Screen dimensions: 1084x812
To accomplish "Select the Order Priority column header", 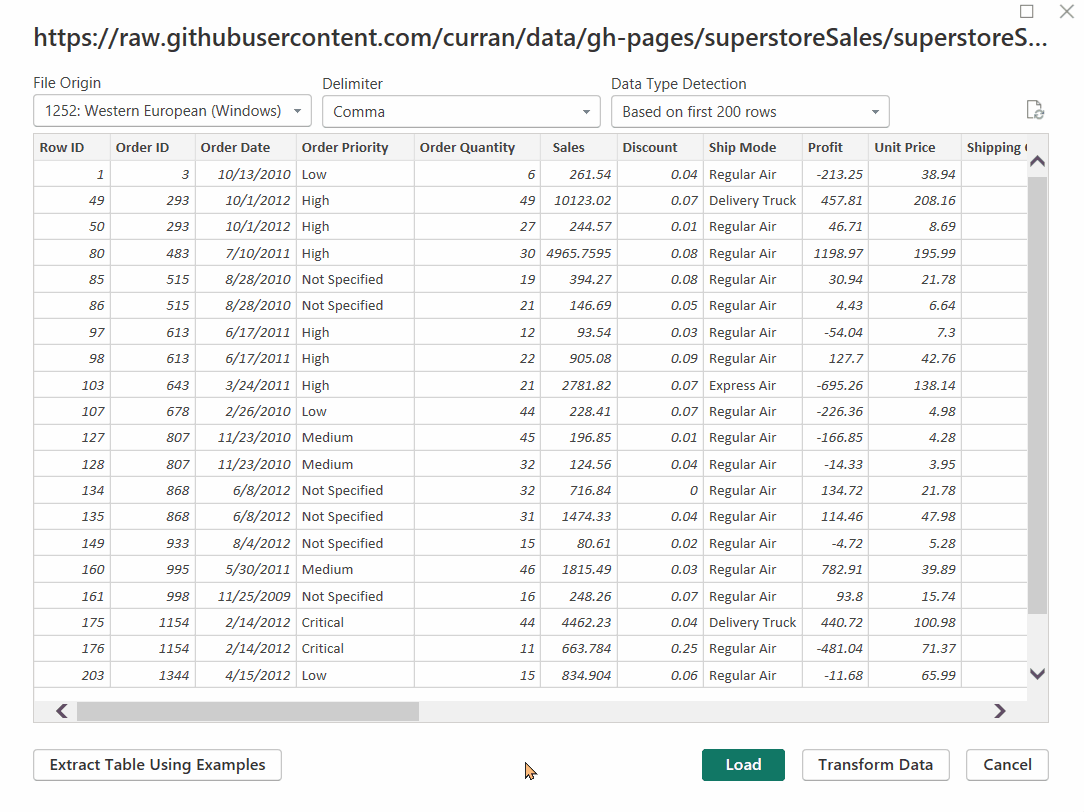I will [345, 147].
